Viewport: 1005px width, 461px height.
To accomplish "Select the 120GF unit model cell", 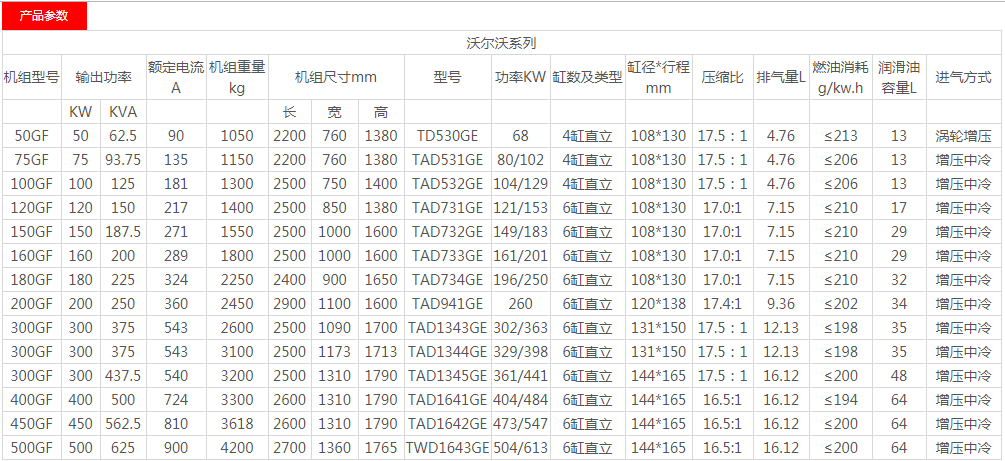I will [31, 208].
